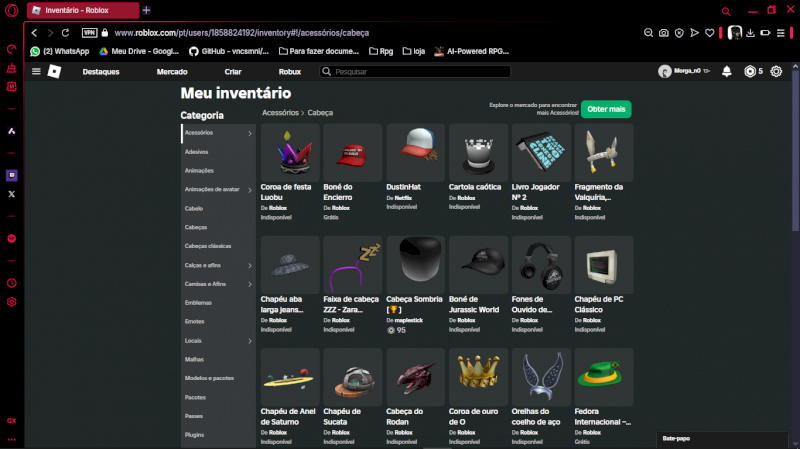Viewport: 800px width, 449px height.
Task: Open the loja bookmarks folder
Action: click(x=414, y=51)
